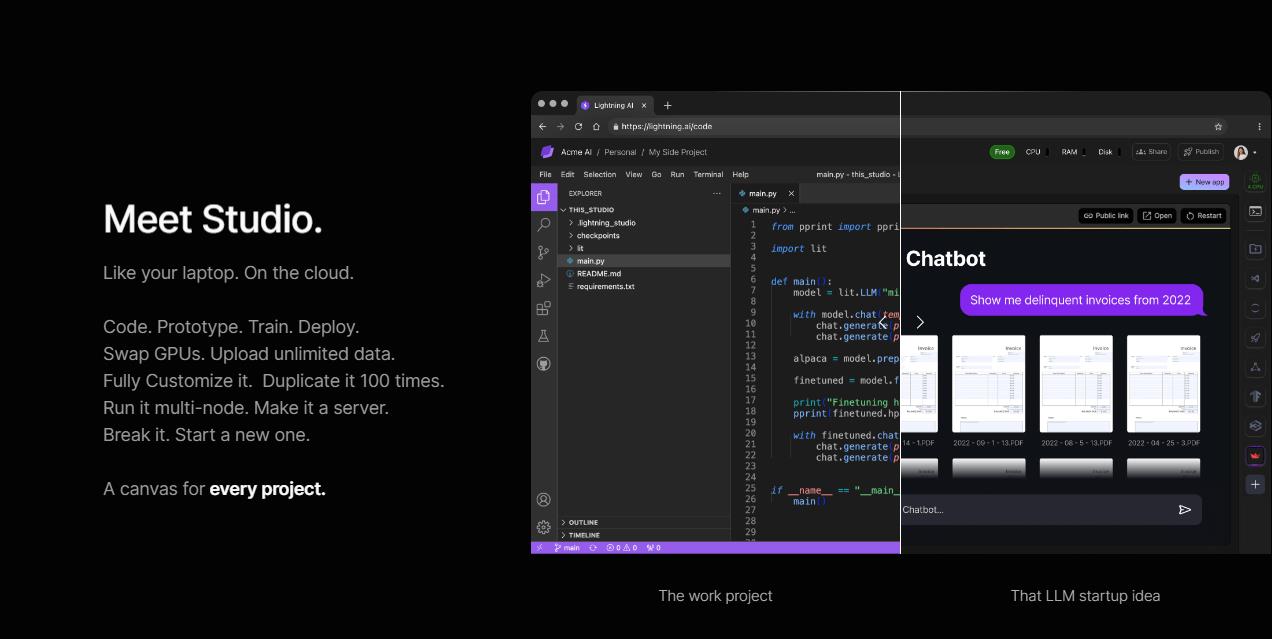1272x639 pixels.
Task: Open the Run menu
Action: (x=677, y=174)
